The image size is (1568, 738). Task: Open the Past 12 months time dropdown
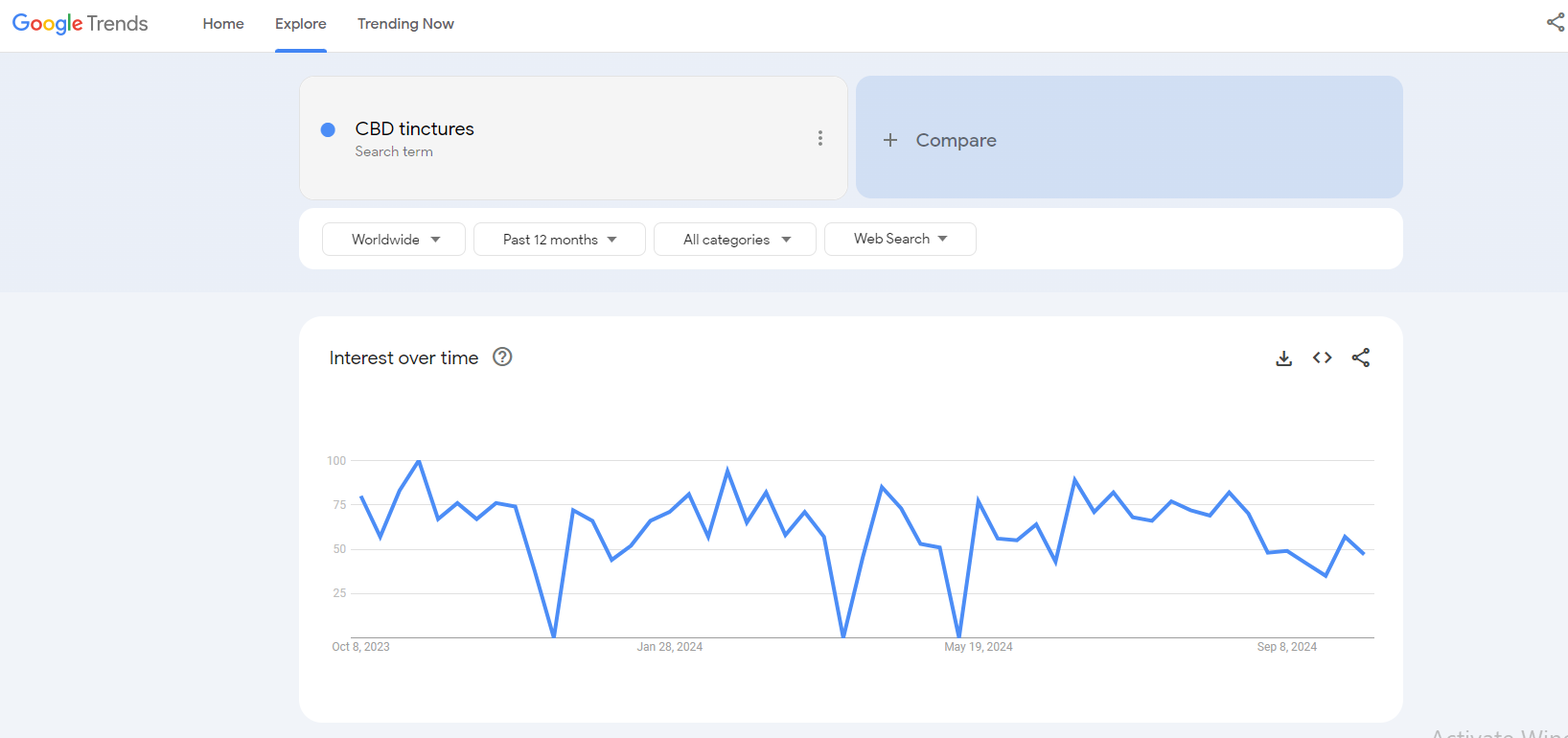click(x=560, y=240)
